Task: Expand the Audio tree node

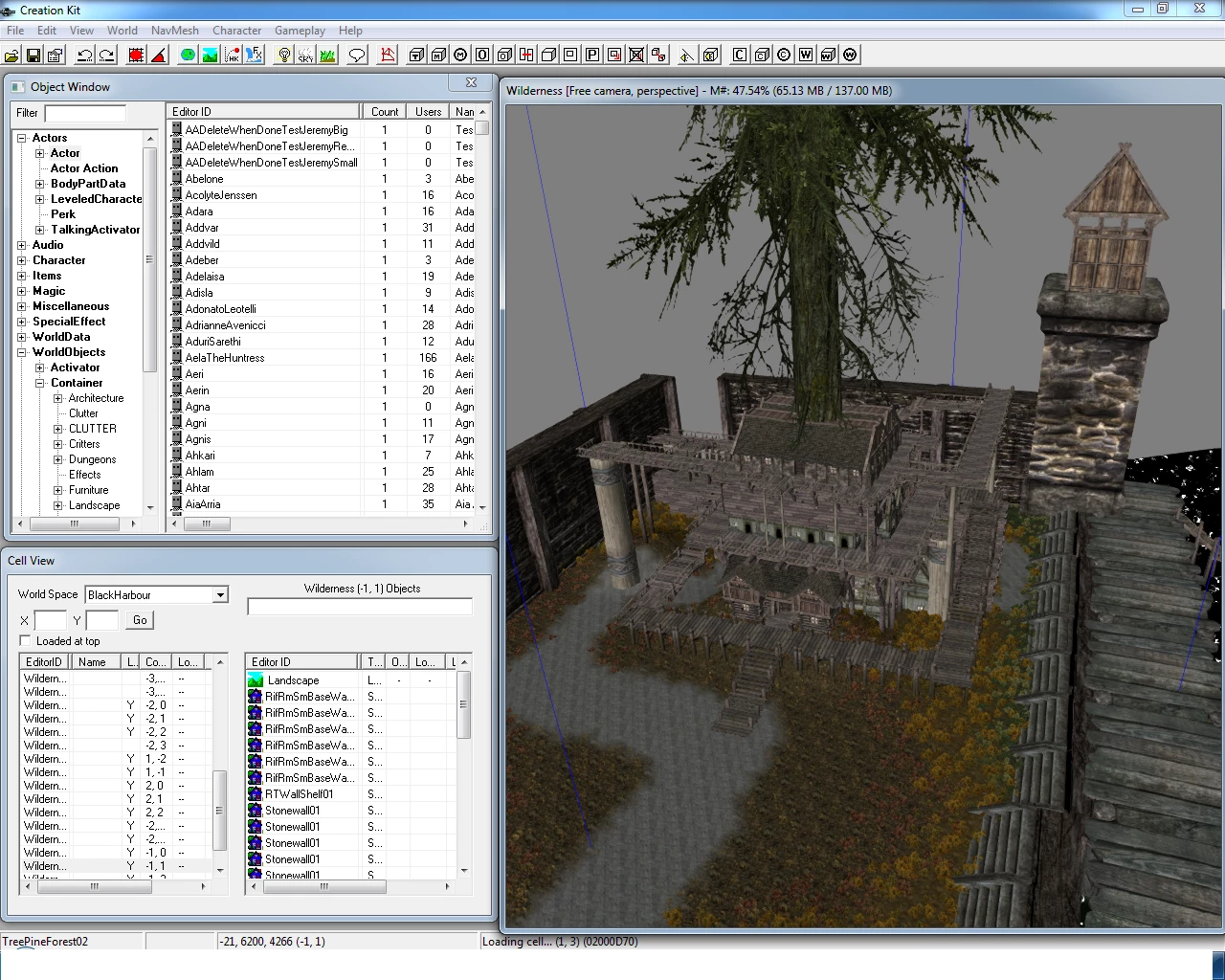Action: 21,245
